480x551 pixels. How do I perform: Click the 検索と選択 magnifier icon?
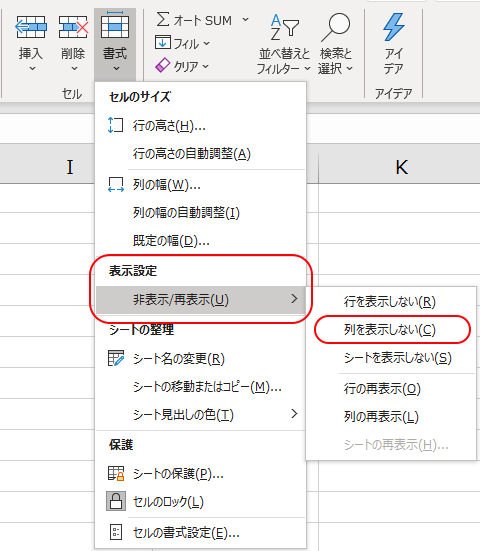coord(336,27)
